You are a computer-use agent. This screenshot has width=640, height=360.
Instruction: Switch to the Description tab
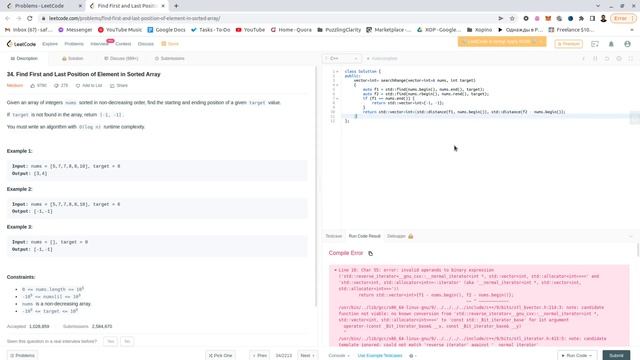click(24, 59)
